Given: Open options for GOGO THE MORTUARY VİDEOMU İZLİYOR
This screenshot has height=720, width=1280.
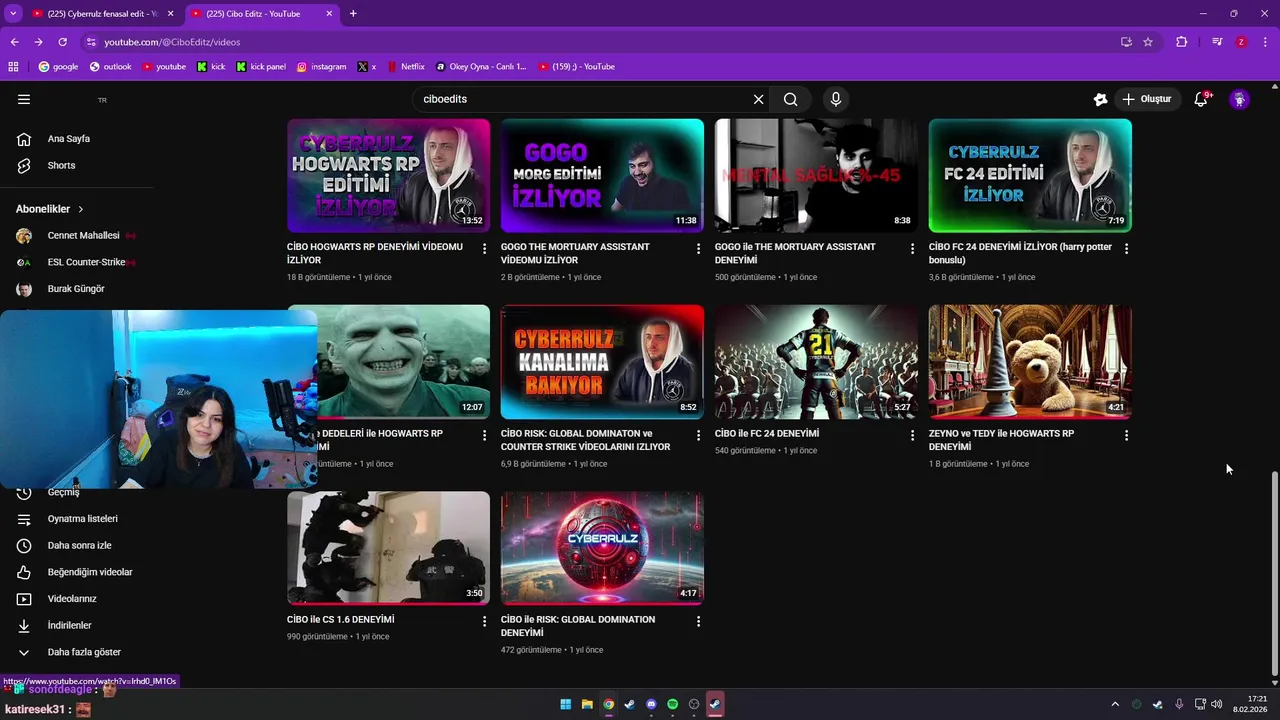Looking at the screenshot, I should (698, 248).
